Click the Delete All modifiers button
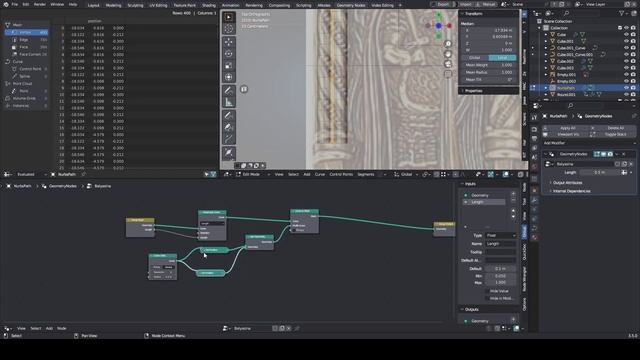 tap(613, 128)
